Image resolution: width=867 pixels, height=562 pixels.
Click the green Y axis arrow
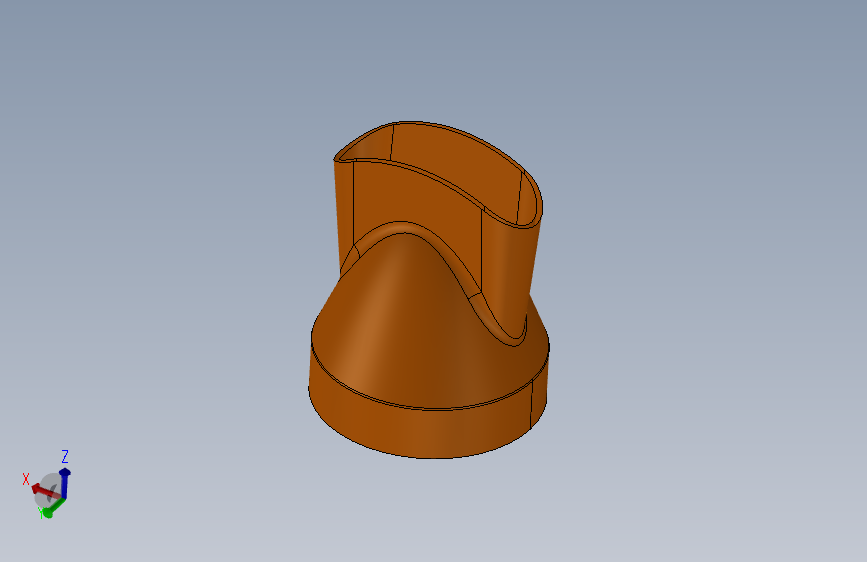point(54,508)
